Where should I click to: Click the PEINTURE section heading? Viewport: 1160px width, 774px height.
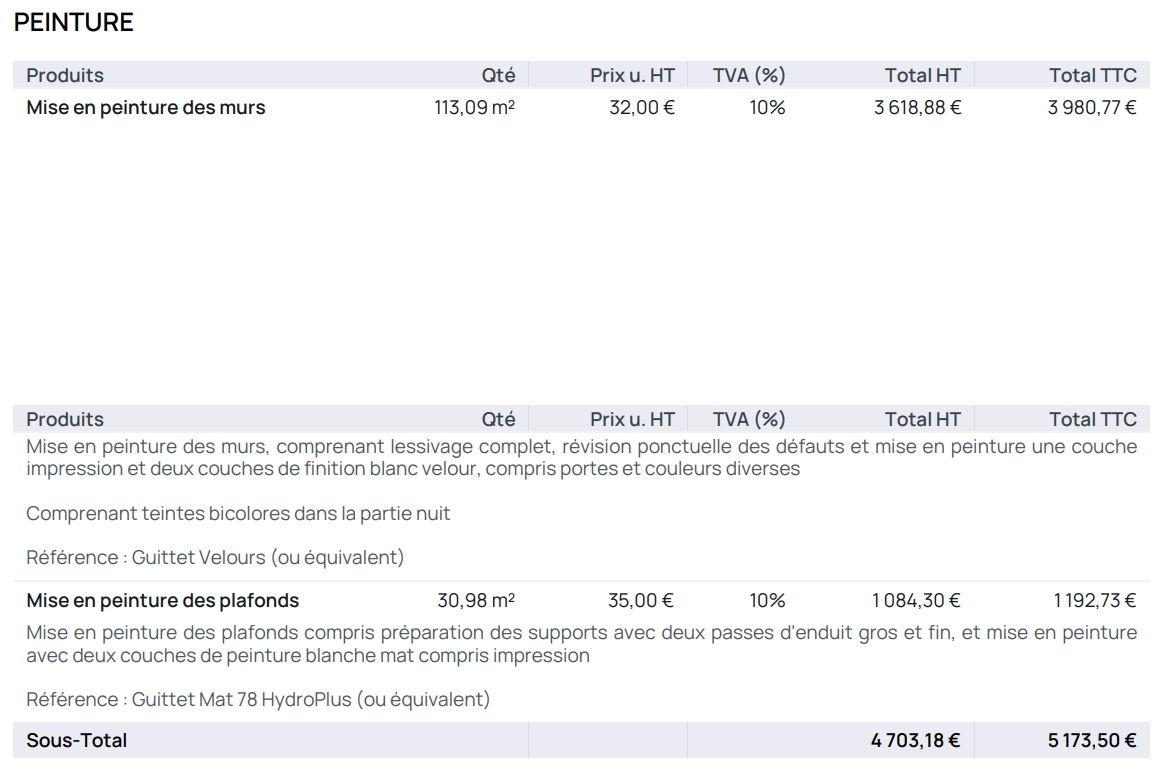click(73, 22)
